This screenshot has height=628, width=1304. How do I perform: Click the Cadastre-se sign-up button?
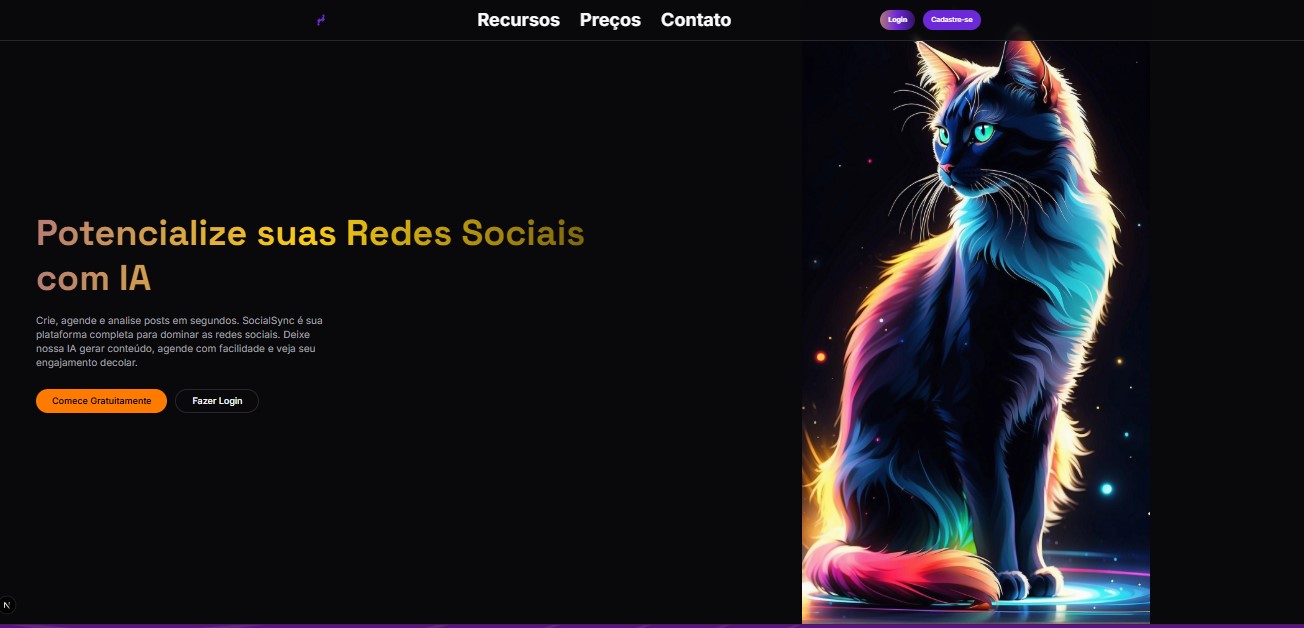pos(951,20)
